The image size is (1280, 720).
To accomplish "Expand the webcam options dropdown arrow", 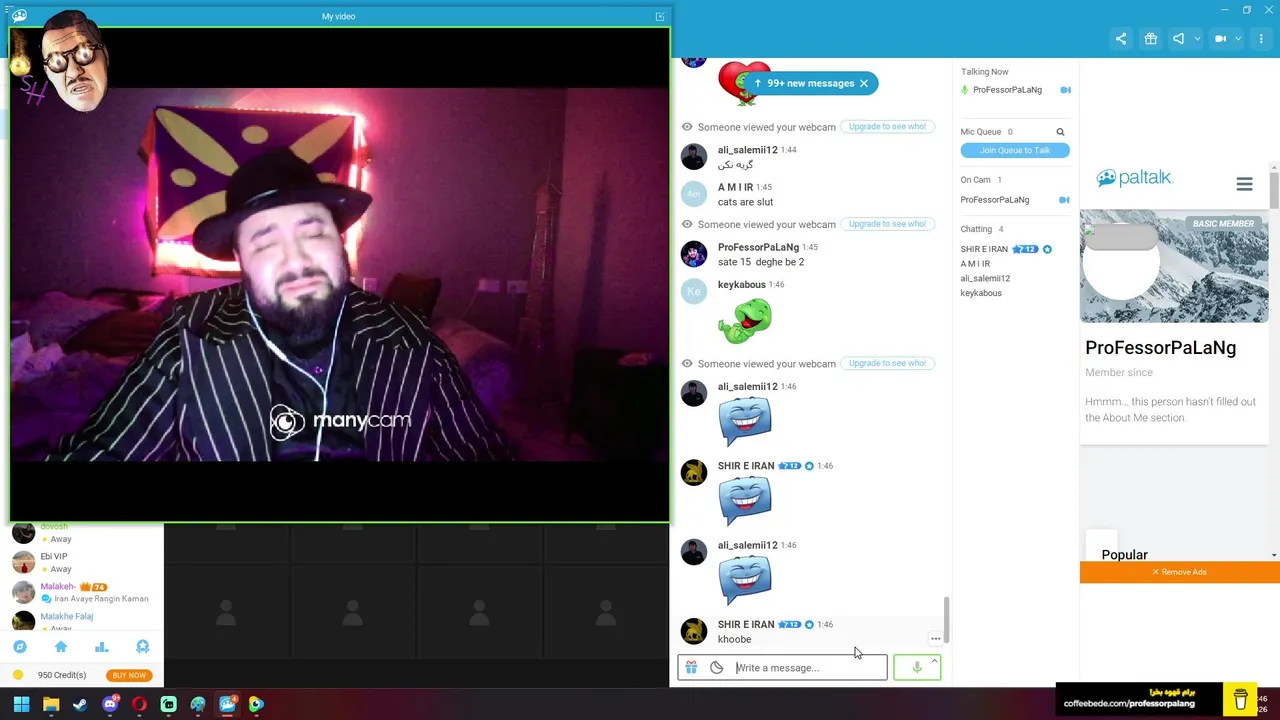I will click(x=1238, y=39).
